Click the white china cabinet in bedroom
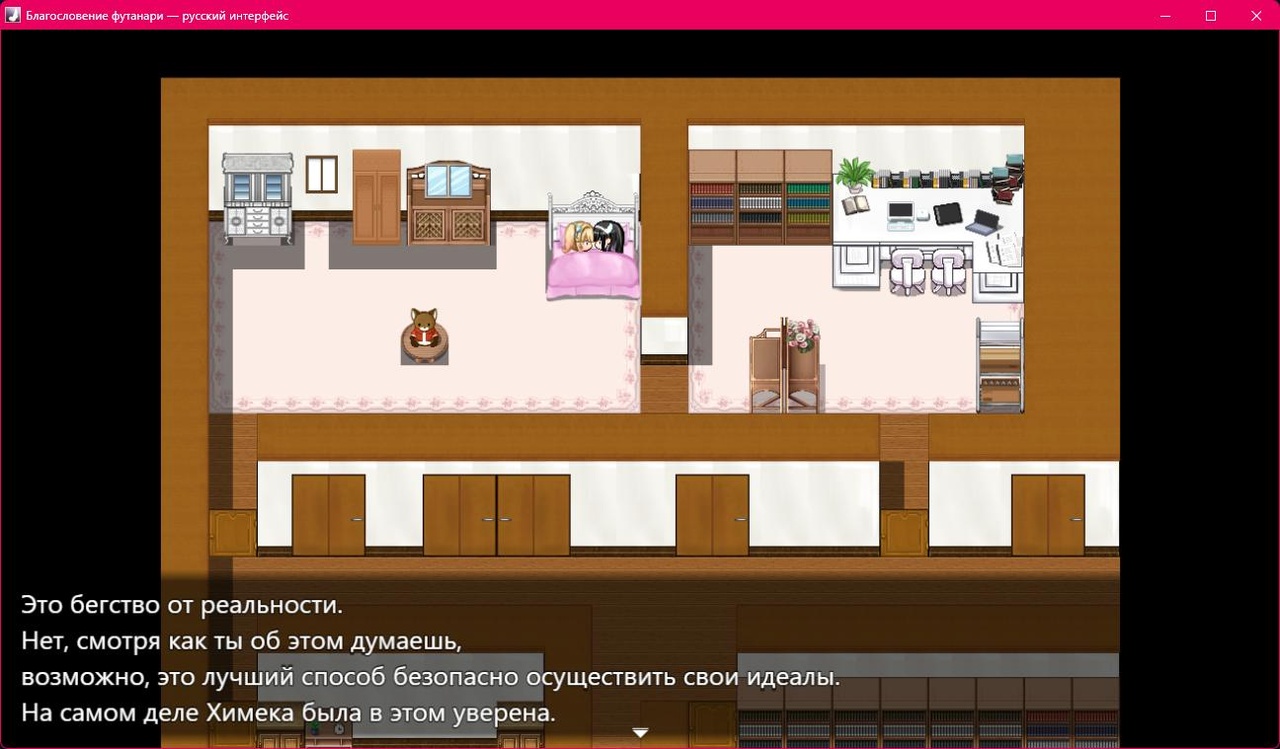 point(257,199)
